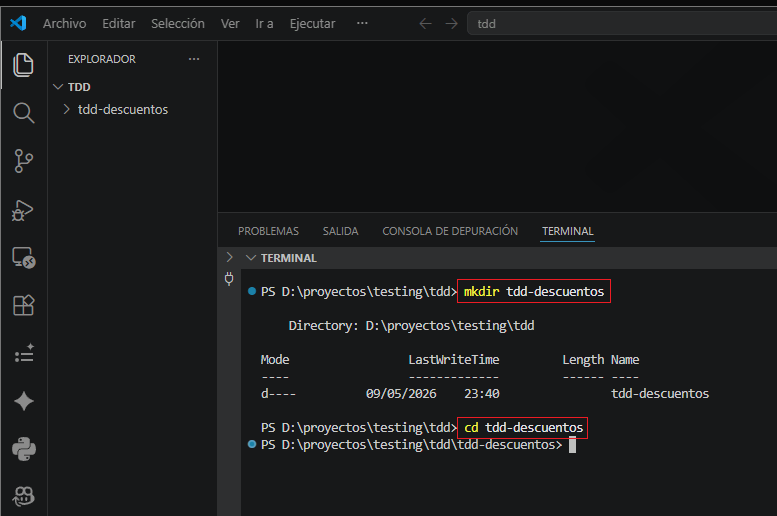The height and width of the screenshot is (516, 777).
Task: Click the VS Code logo icon
Action: tap(18, 23)
